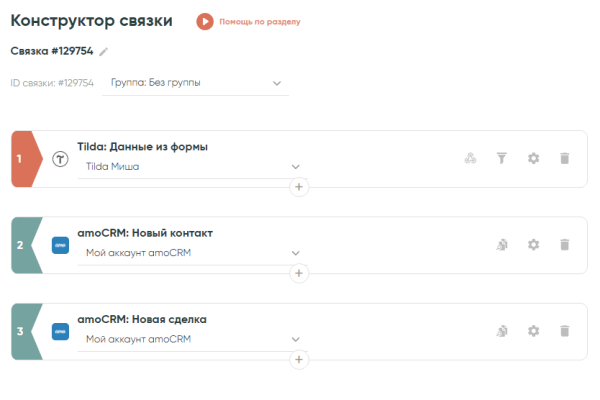The image size is (600, 400).
Task: Add a step after Новая сделка with plus
Action: [299, 359]
